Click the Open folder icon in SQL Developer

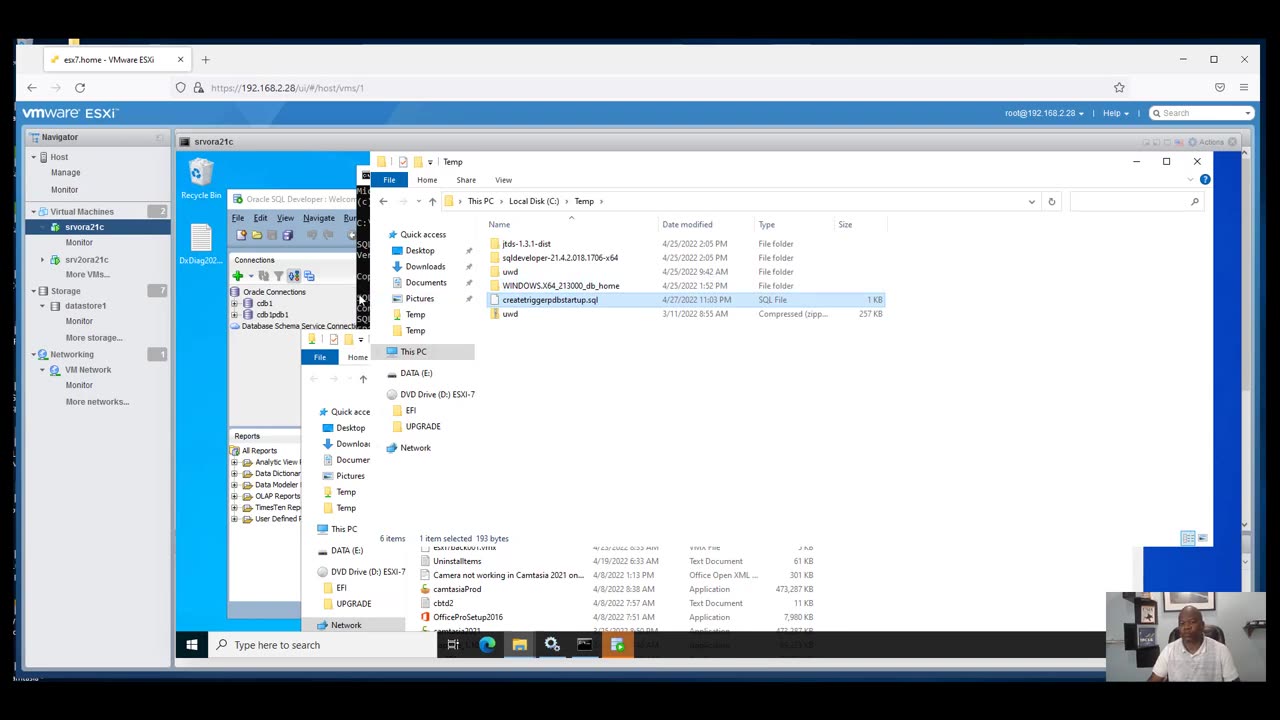(256, 235)
